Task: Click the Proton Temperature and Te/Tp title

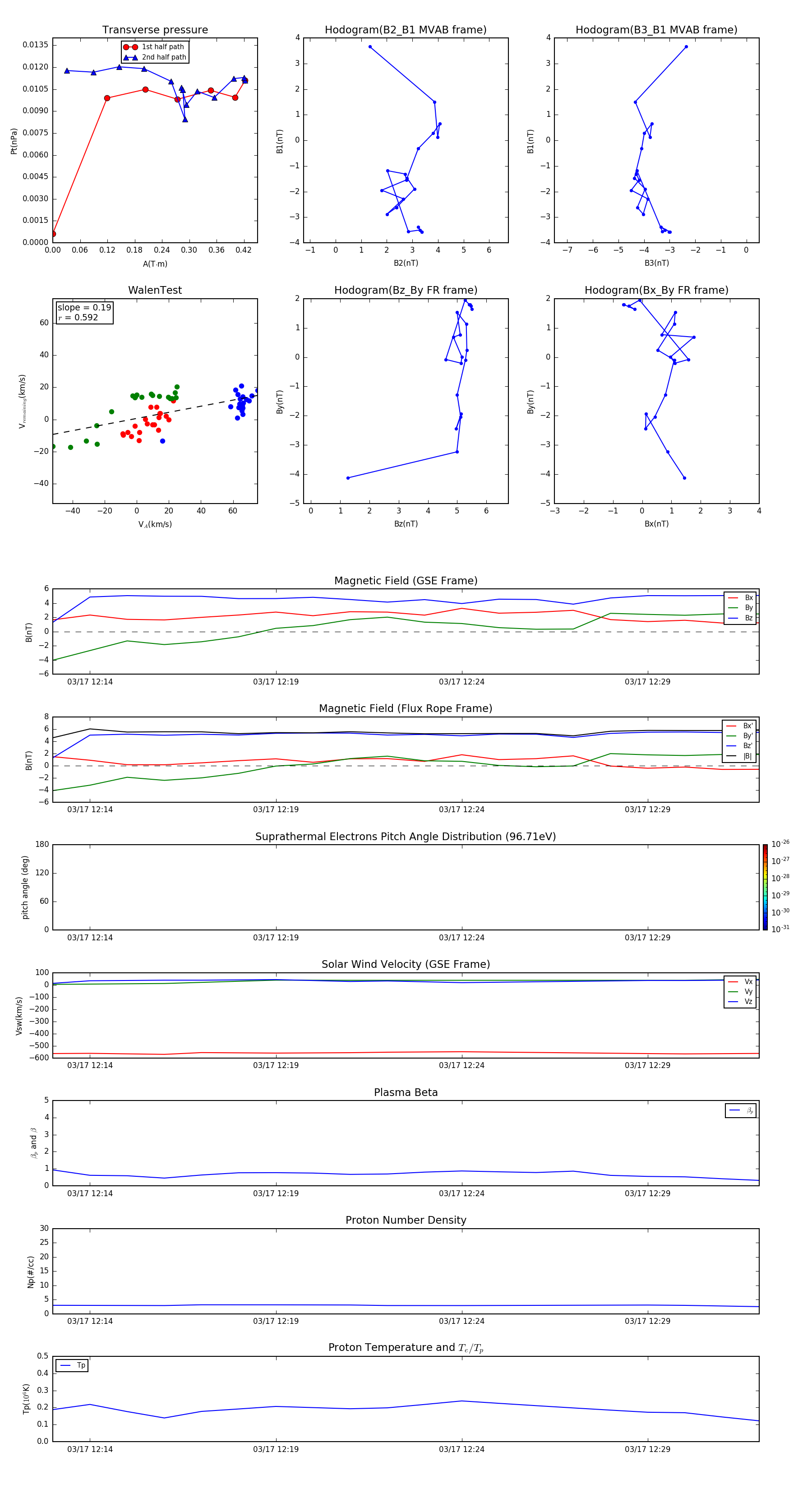Action: point(406,1348)
